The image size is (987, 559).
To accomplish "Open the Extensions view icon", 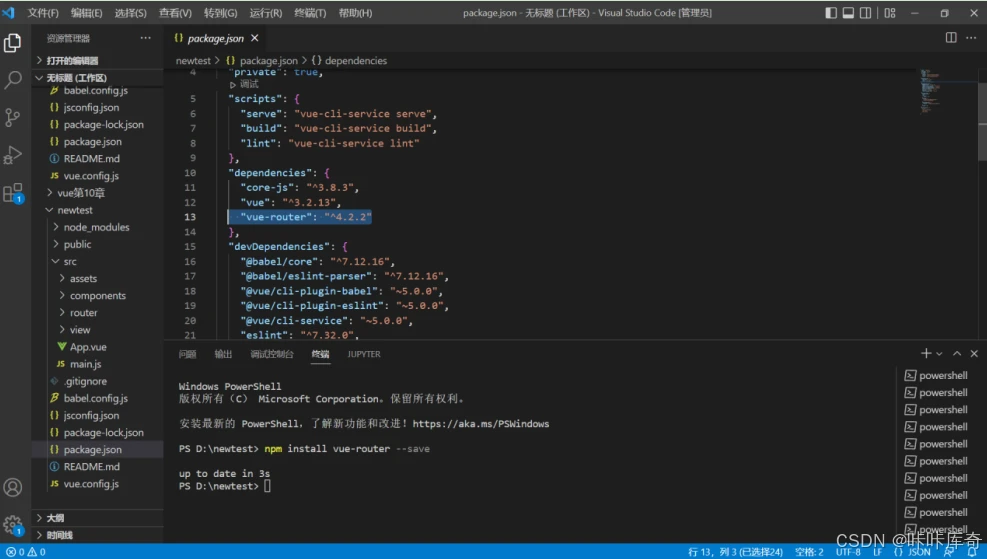I will pos(13,193).
